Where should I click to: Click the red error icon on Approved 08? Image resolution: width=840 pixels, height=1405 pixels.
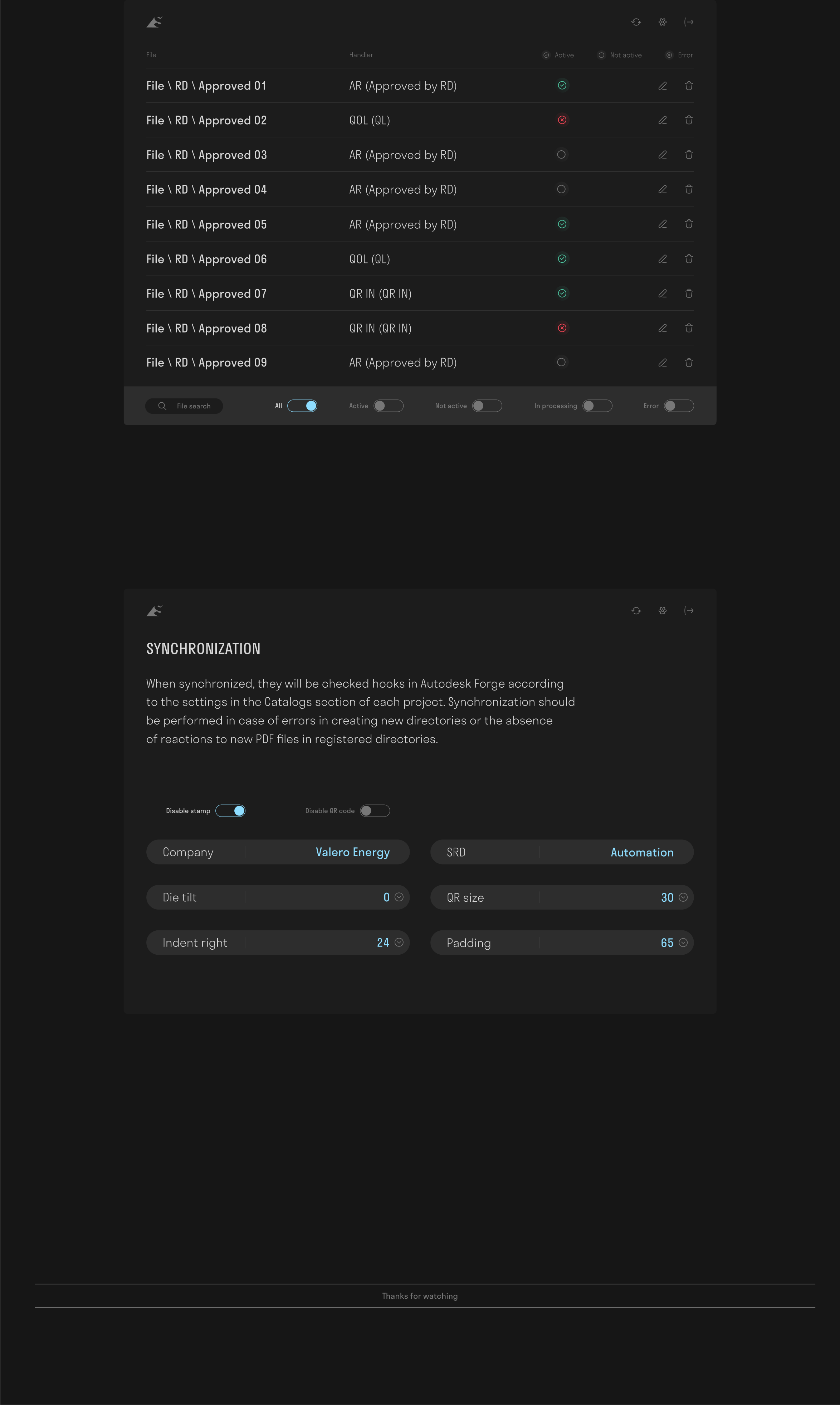562,328
